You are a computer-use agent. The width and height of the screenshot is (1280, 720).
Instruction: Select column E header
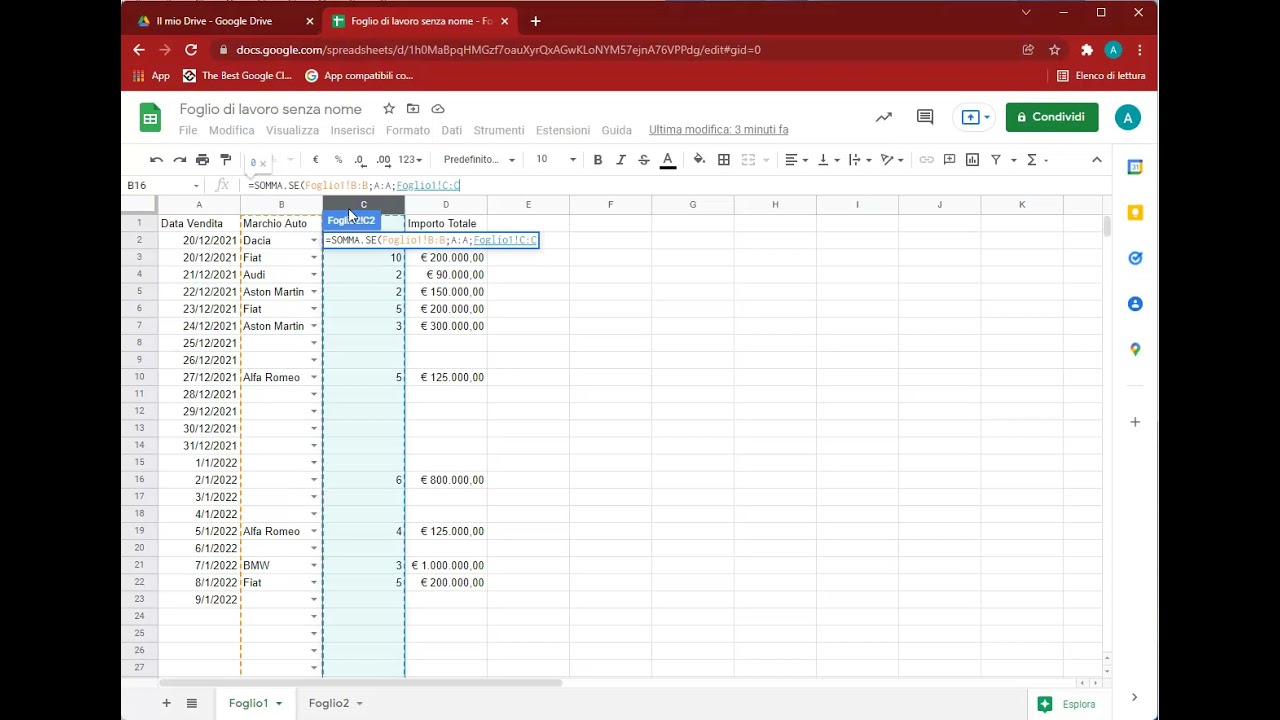pos(528,205)
